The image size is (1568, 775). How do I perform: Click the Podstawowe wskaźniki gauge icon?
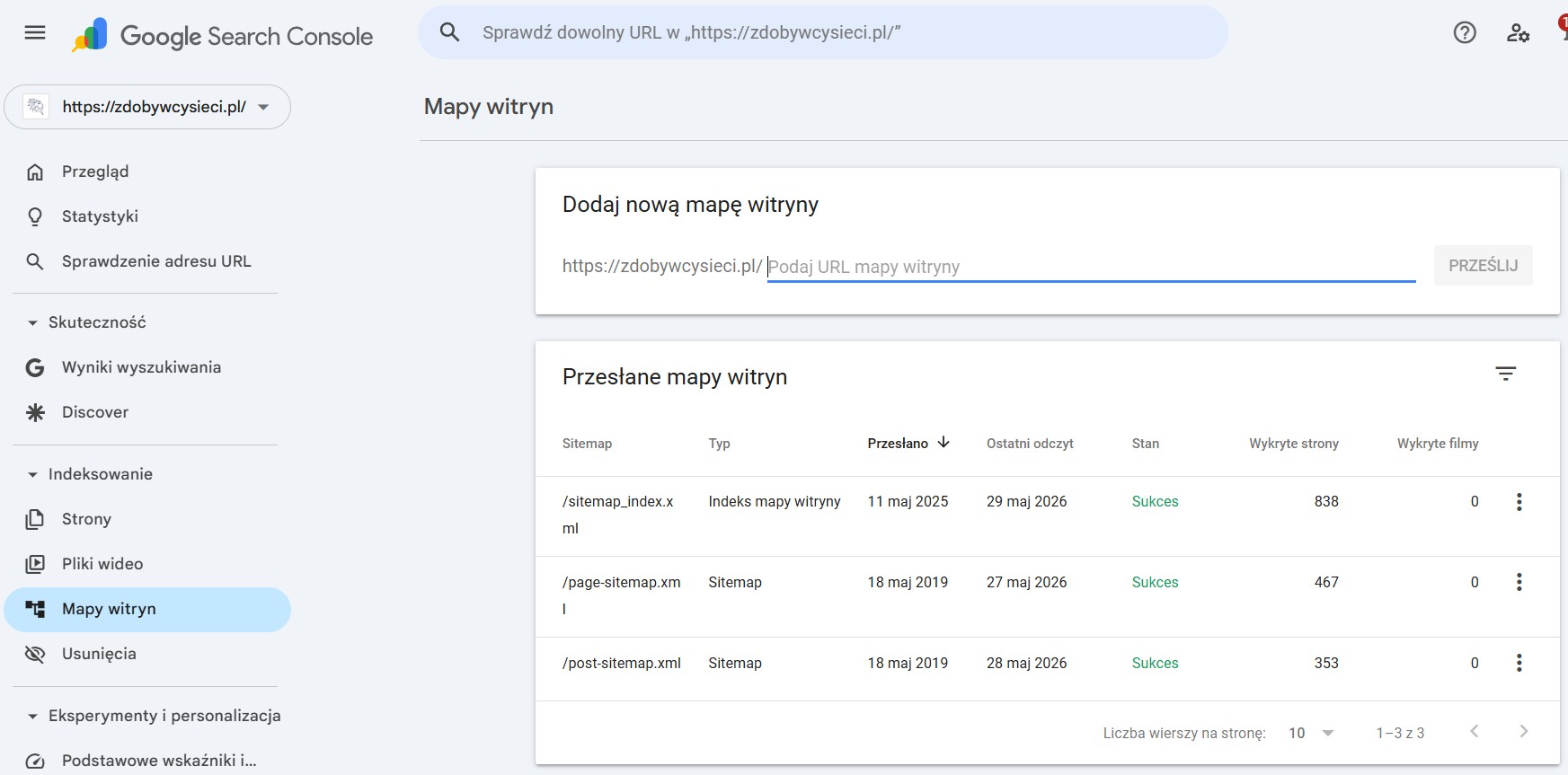pyautogui.click(x=35, y=762)
